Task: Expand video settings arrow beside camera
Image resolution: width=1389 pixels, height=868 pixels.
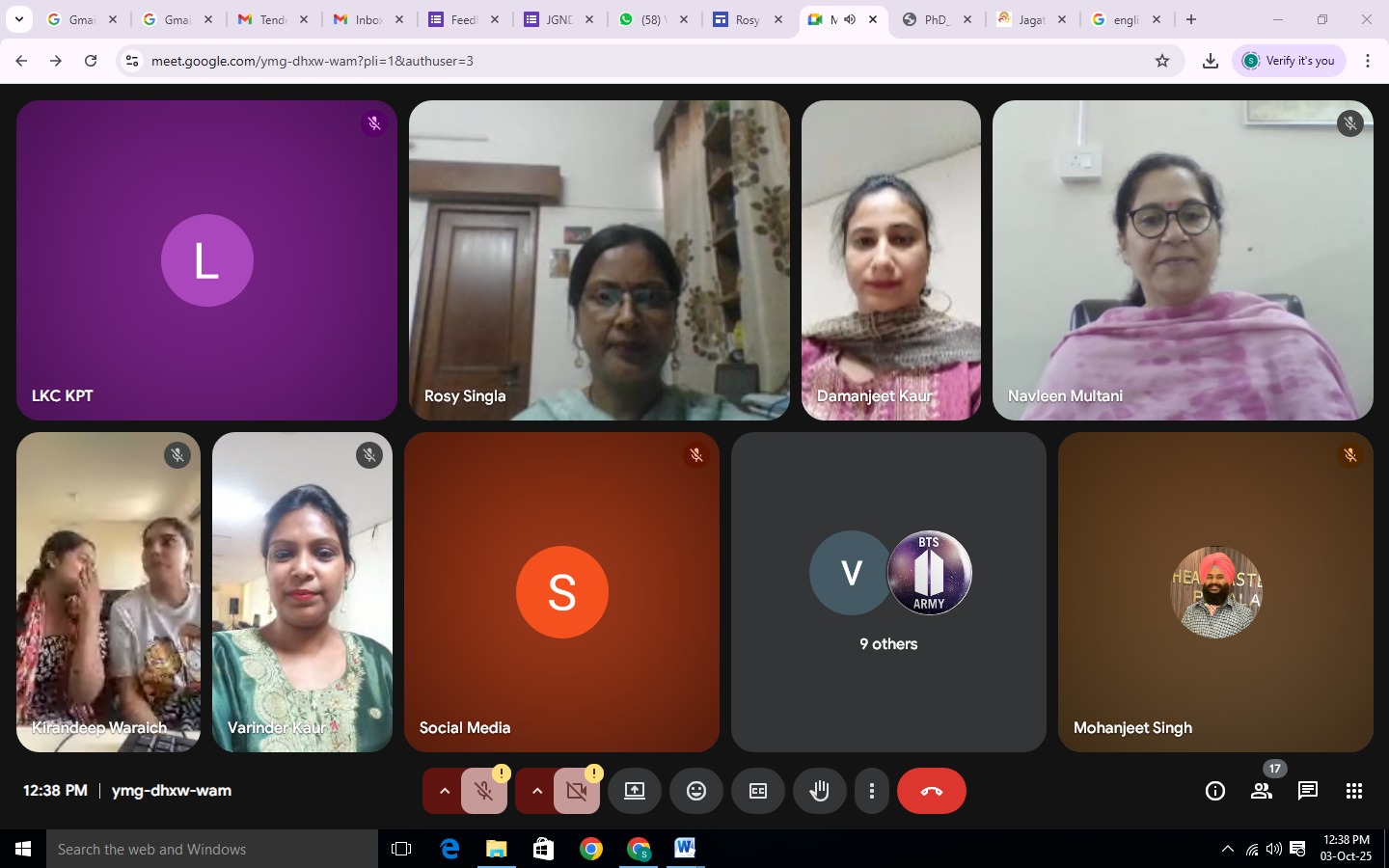Action: [x=536, y=791]
